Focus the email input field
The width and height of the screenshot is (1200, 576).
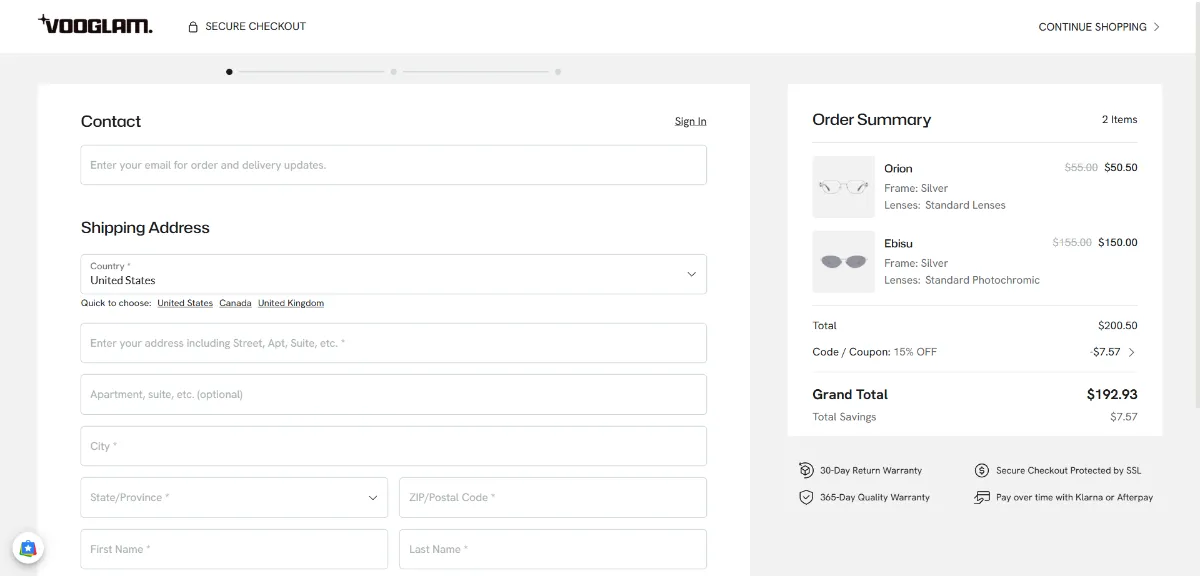pyautogui.click(x=393, y=165)
